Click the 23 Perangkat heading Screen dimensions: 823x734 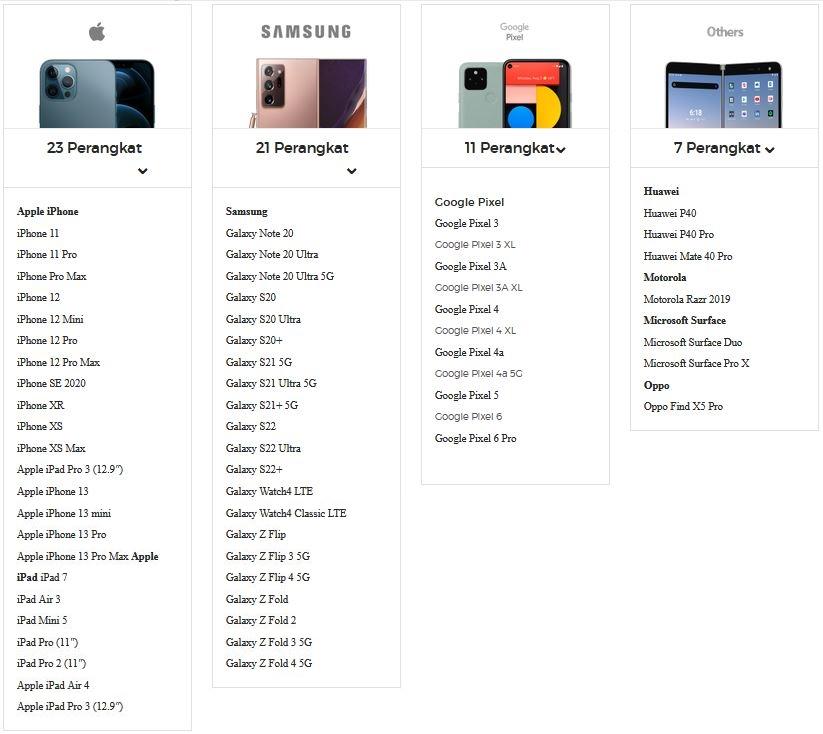(94, 148)
